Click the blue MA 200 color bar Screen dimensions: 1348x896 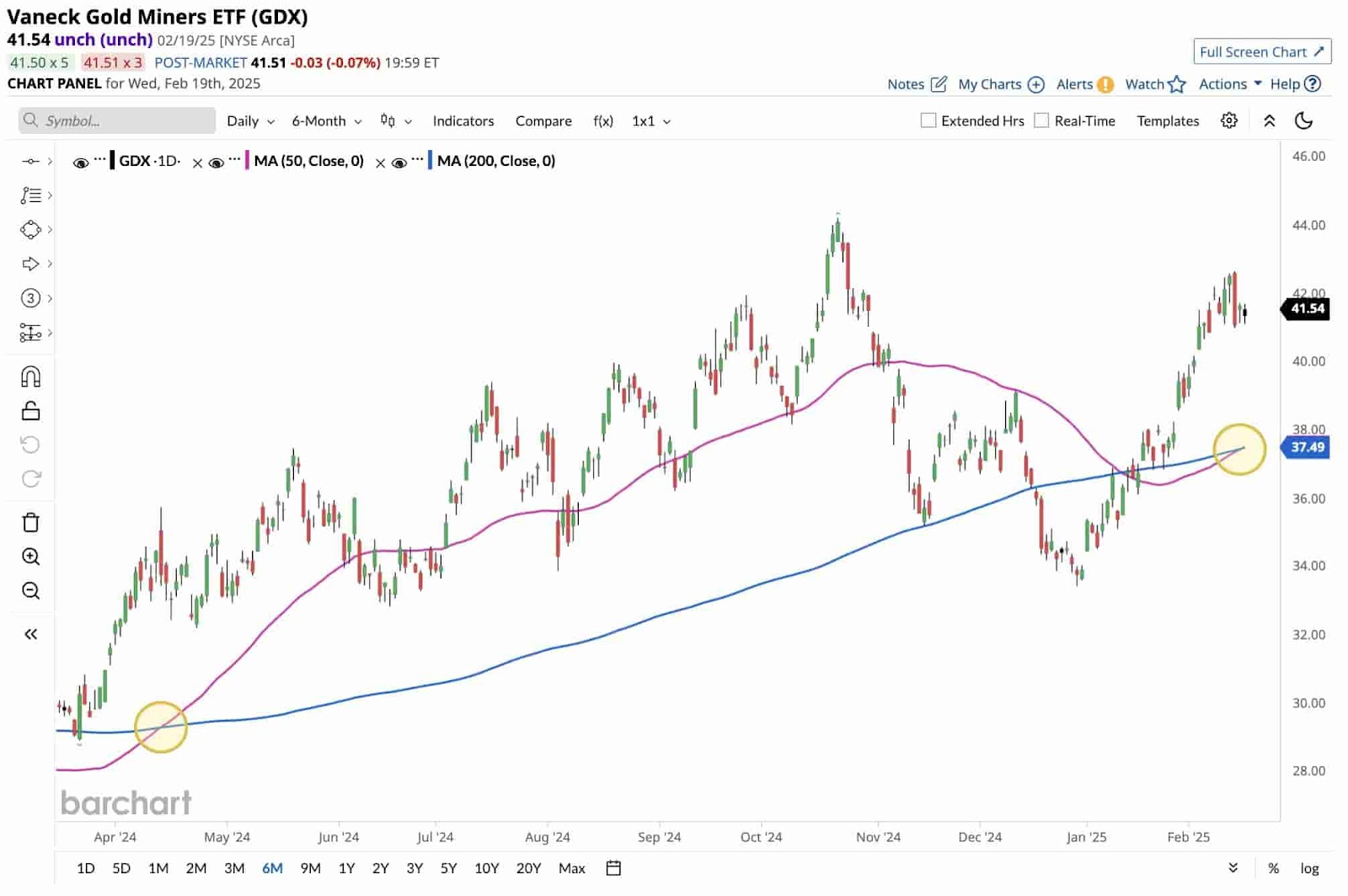430,160
